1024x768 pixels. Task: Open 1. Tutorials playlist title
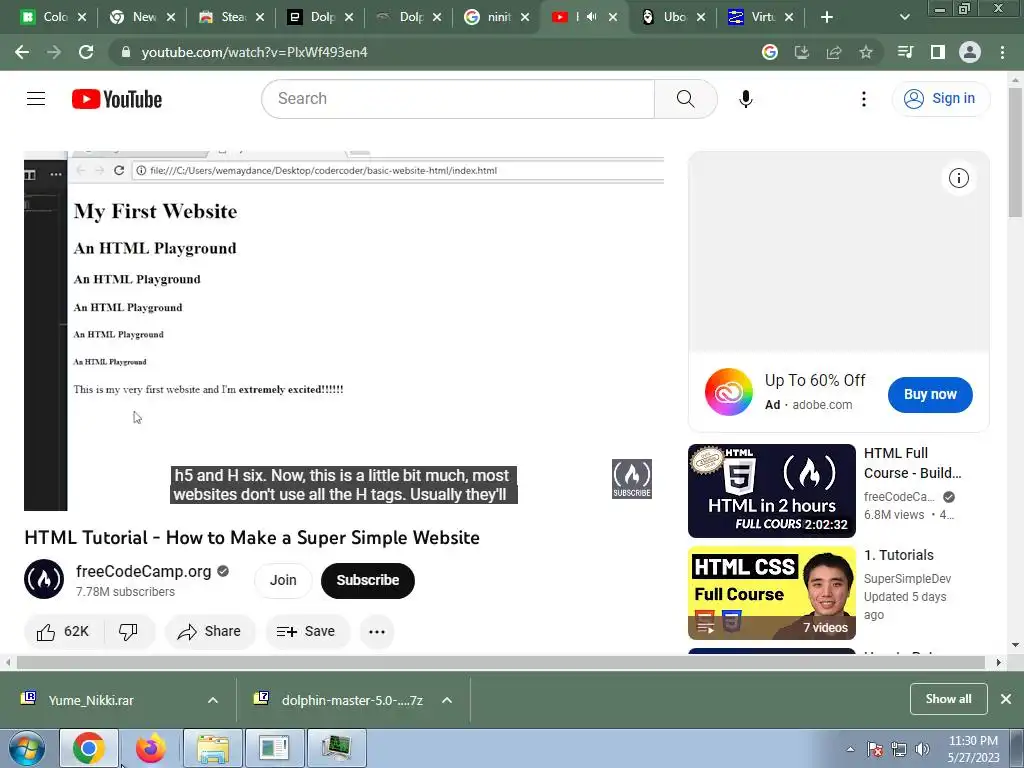(x=899, y=555)
